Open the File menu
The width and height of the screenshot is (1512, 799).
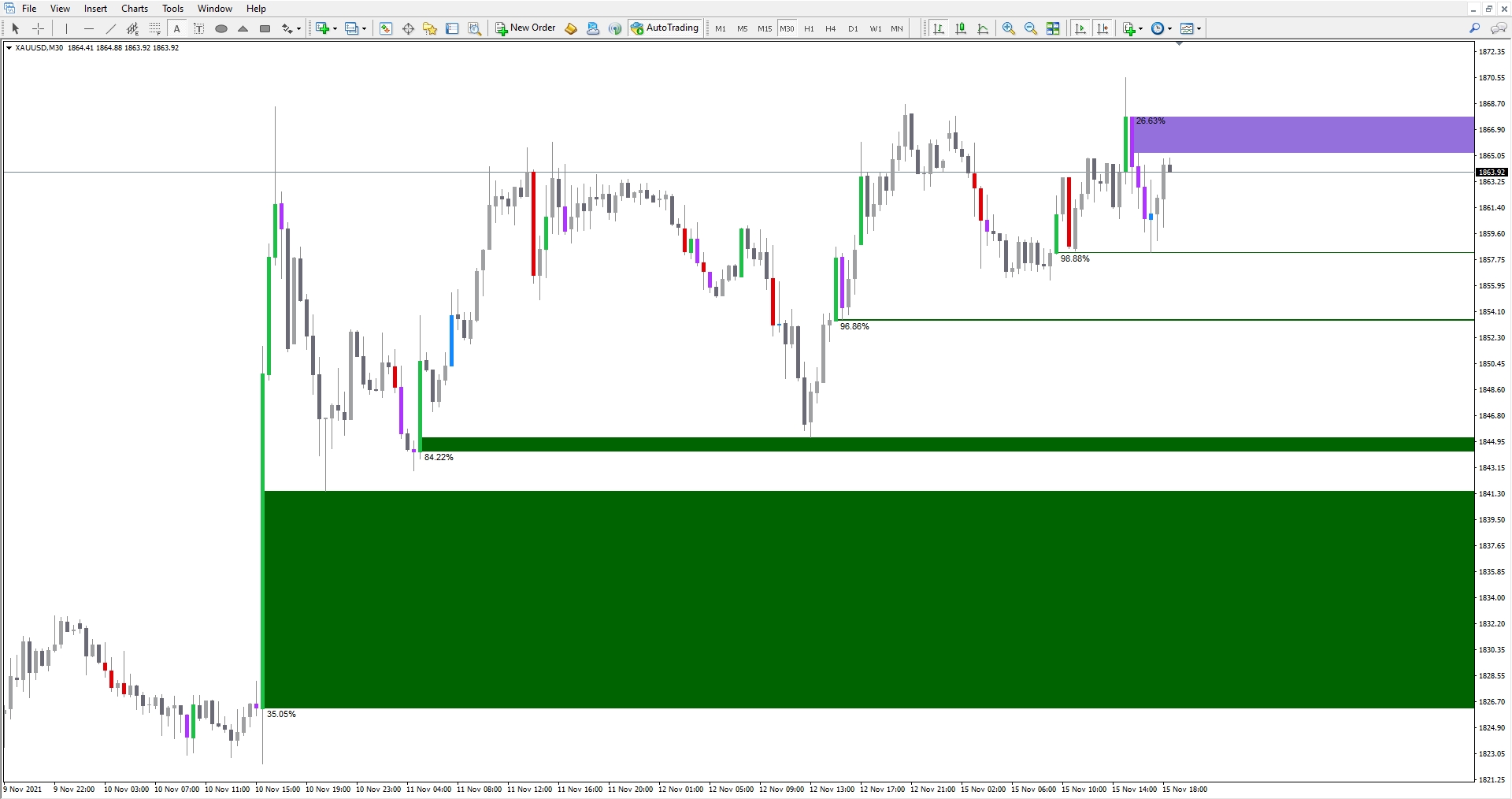click(29, 9)
